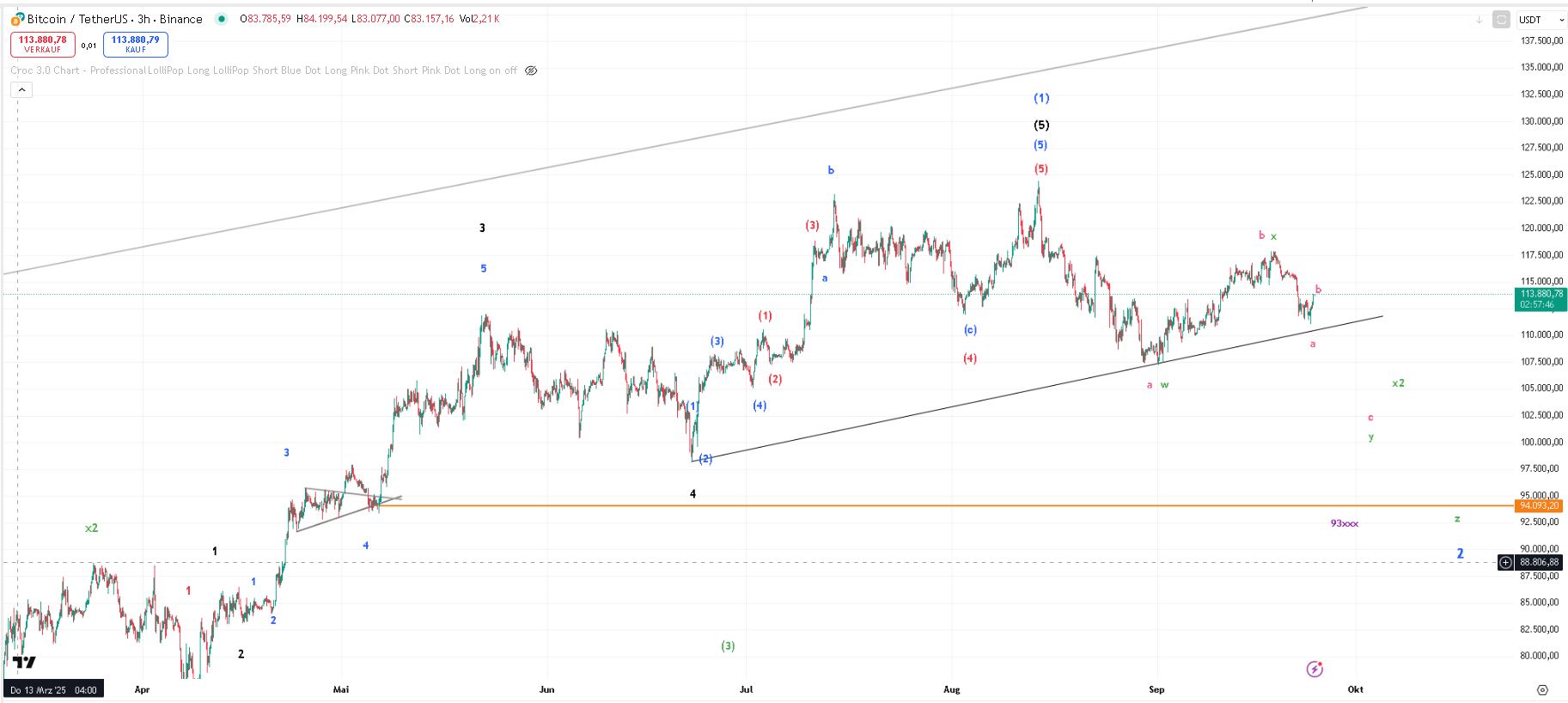
Task: Open chart settings gear at bottom right
Action: point(1542,689)
